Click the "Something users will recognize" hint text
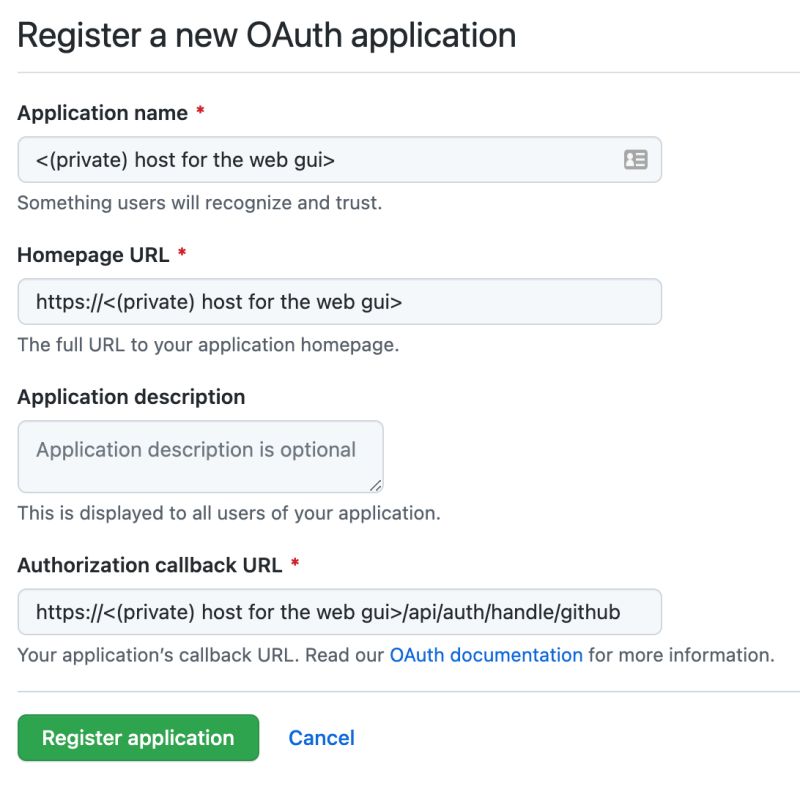This screenshot has height=786, width=800. [200, 203]
